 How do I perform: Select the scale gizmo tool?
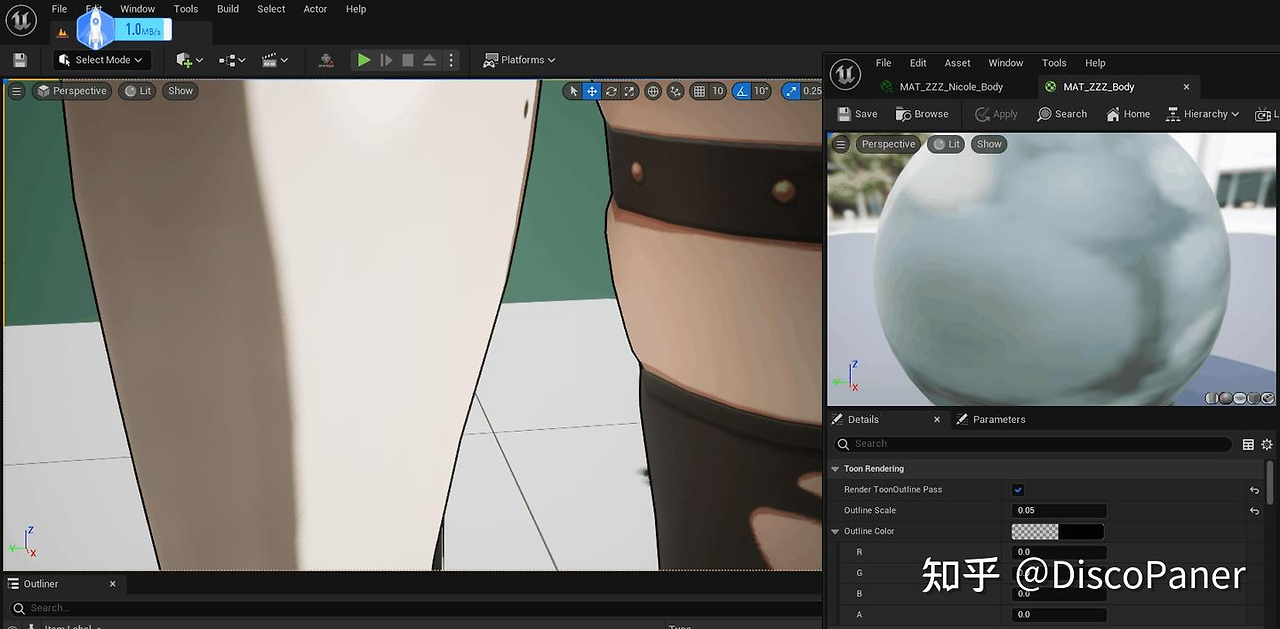coord(630,91)
